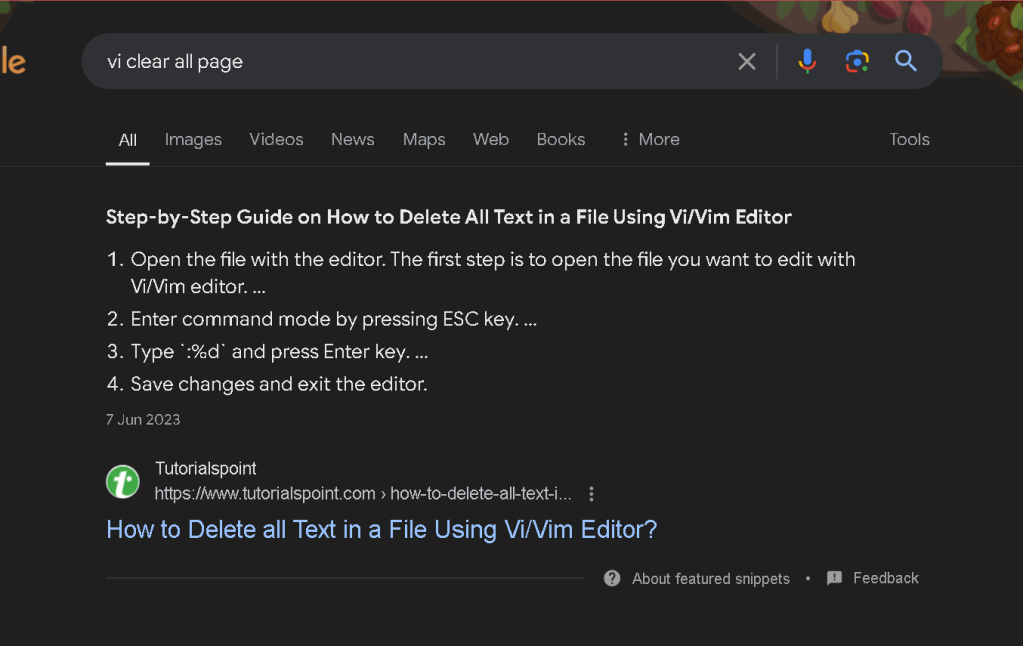Switch to the Videos tab
This screenshot has width=1023, height=646.
coord(276,139)
